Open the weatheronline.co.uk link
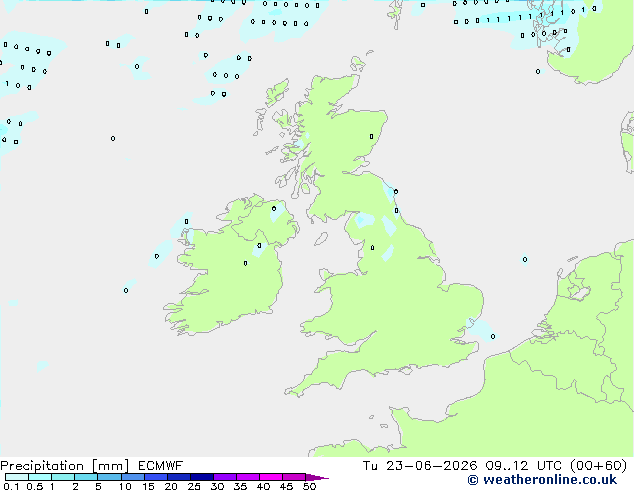634x490 pixels. (x=542, y=480)
